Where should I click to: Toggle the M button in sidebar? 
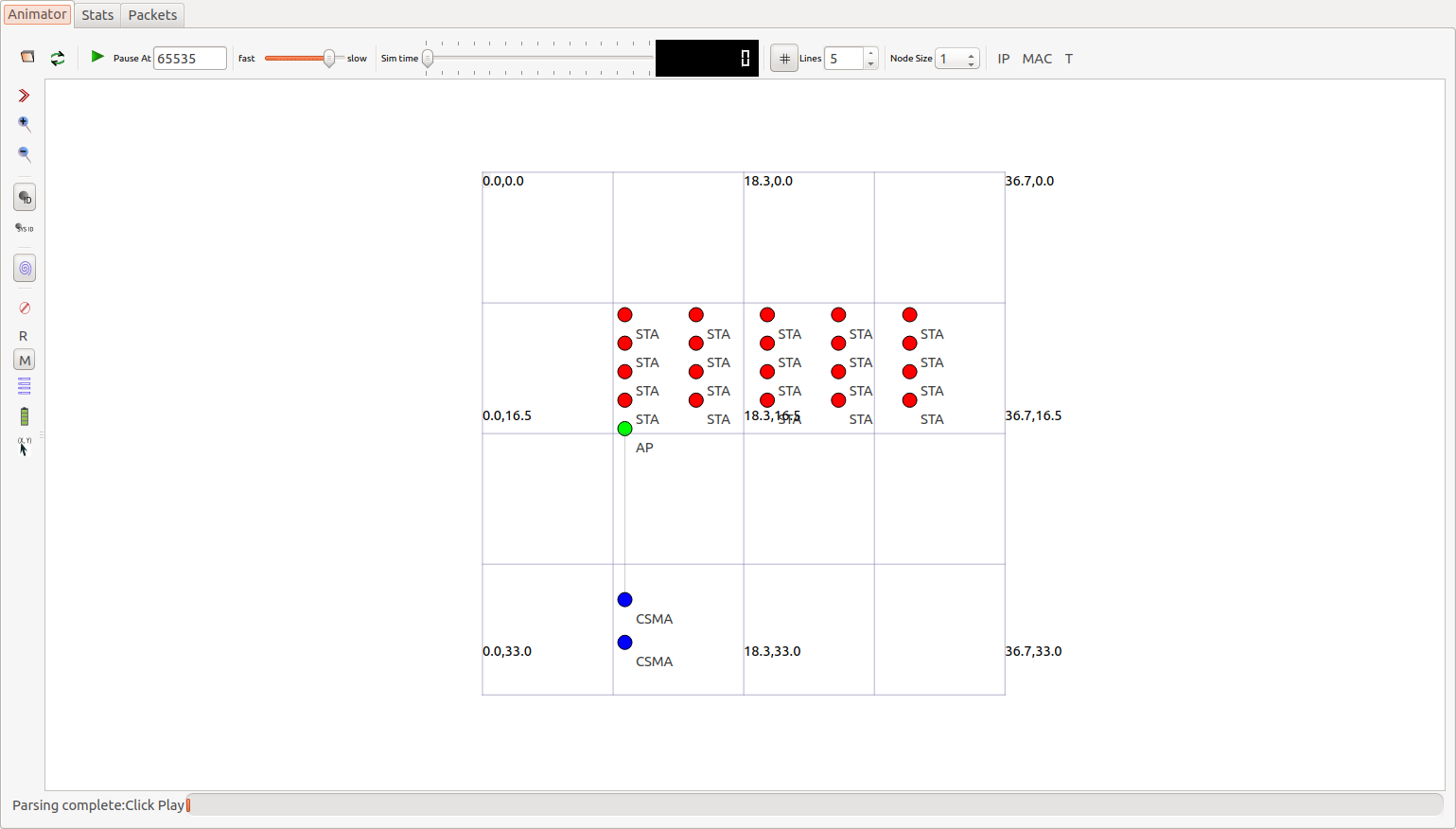[25, 361]
